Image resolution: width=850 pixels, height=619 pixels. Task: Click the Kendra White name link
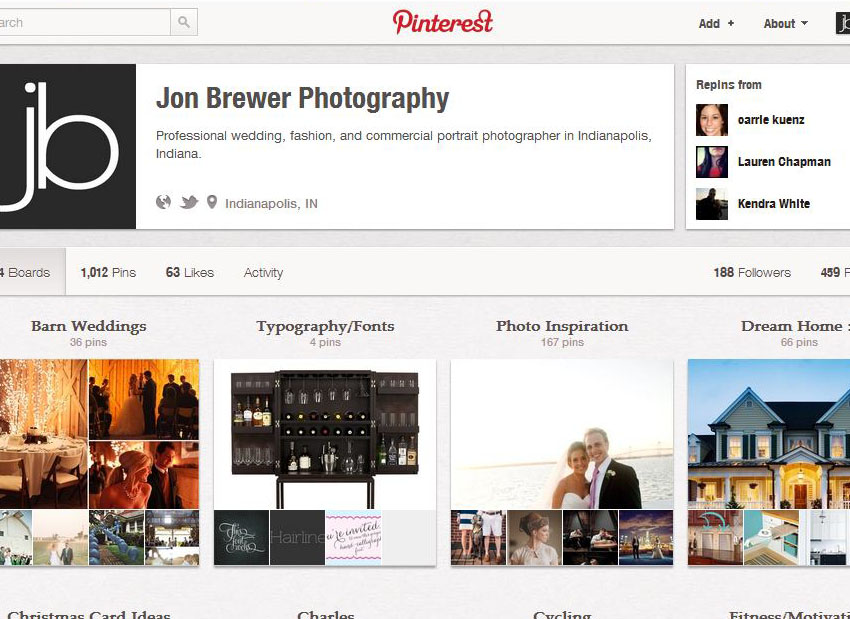tap(774, 204)
